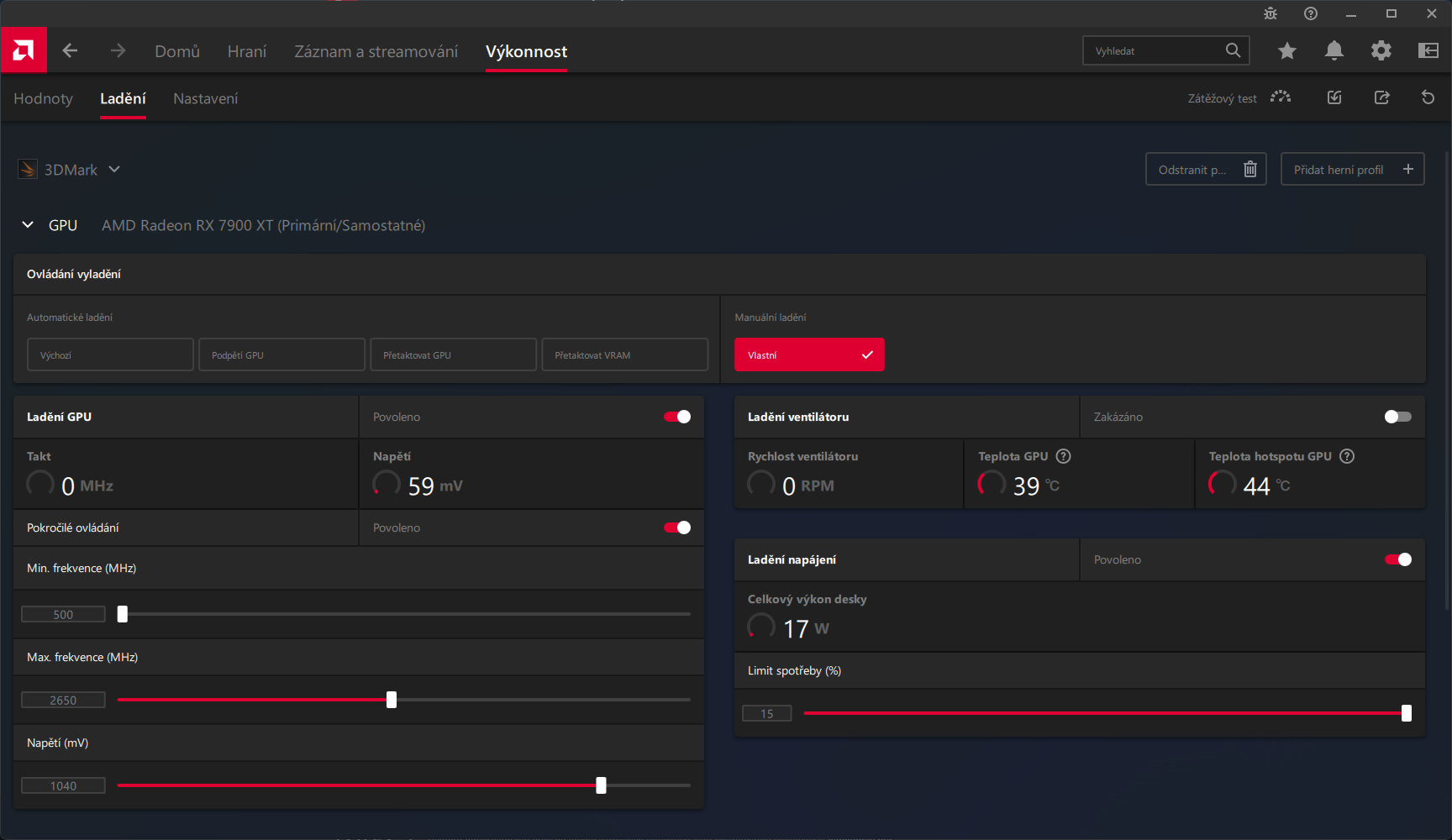Click the AMD logo icon

(24, 50)
